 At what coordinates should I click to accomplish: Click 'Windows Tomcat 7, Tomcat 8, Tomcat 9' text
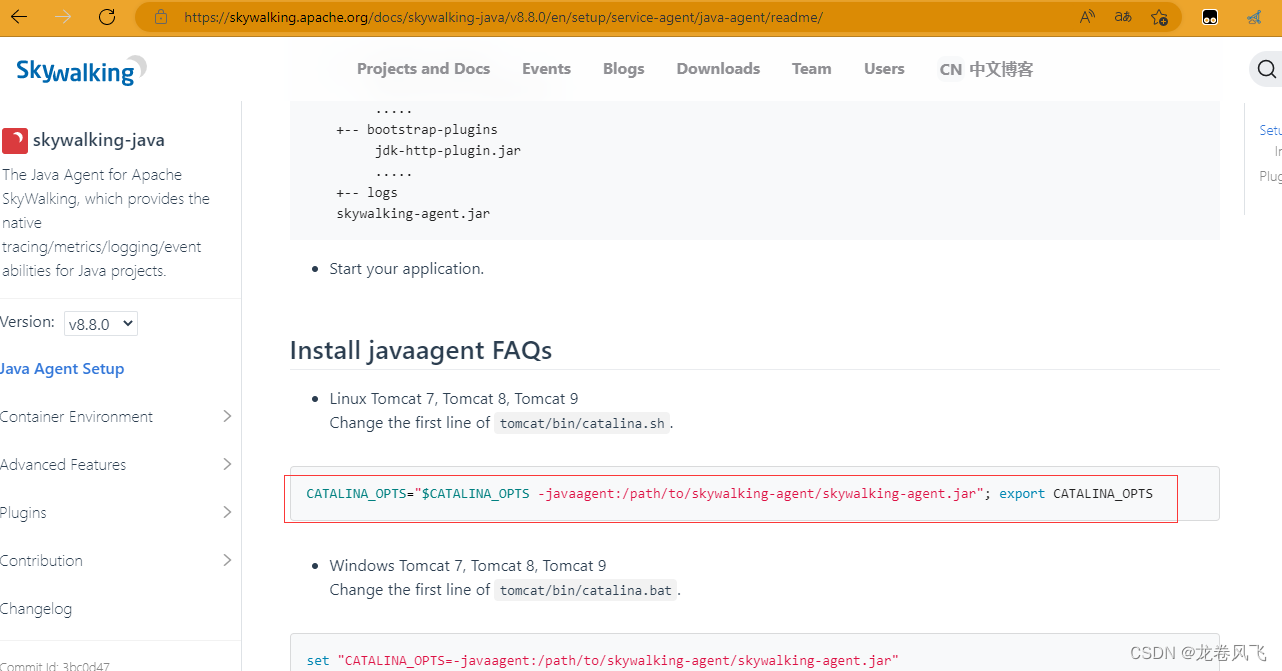[468, 566]
